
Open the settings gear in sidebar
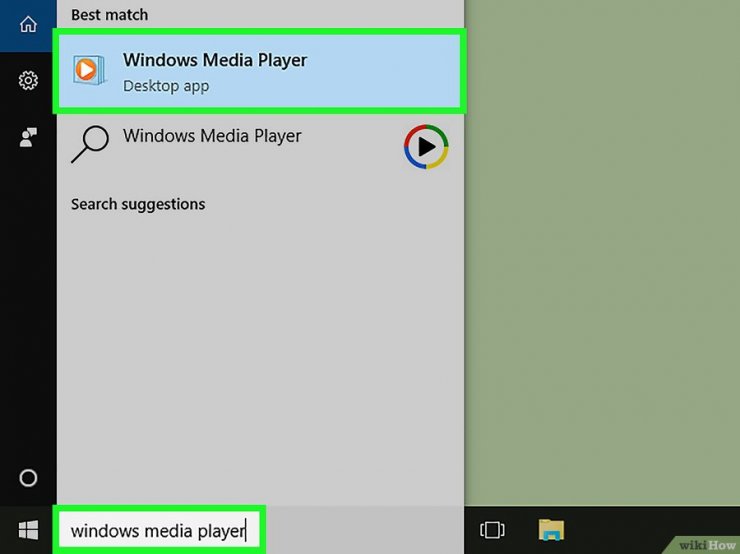[x=28, y=81]
